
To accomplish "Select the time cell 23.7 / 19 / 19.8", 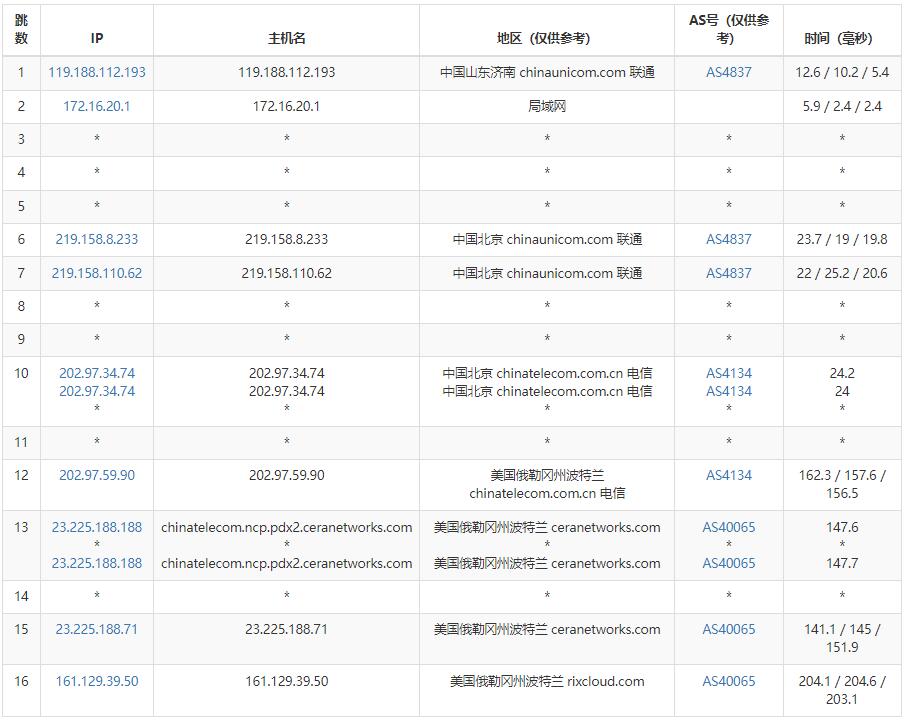I will pos(842,239).
